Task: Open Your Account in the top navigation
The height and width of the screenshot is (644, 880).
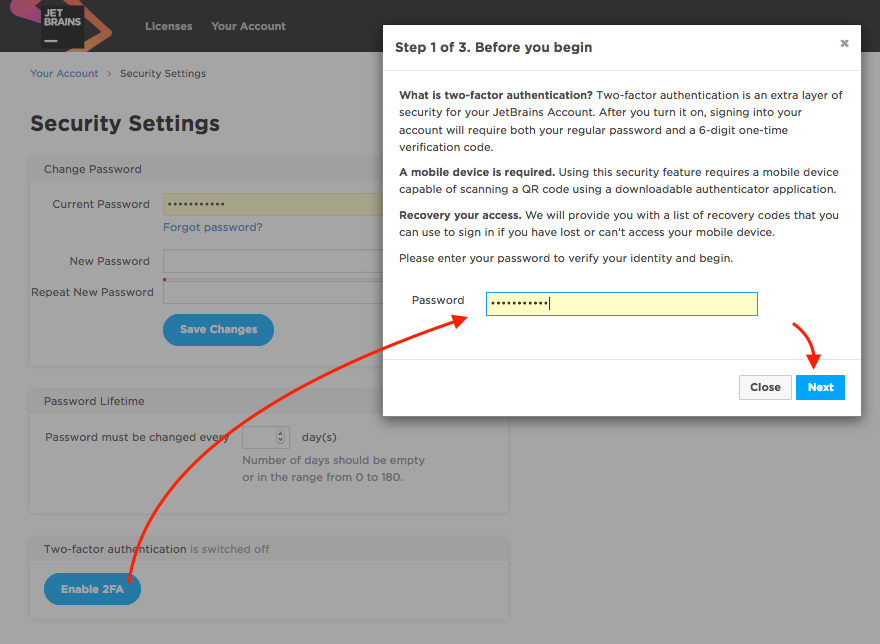Action: [248, 26]
